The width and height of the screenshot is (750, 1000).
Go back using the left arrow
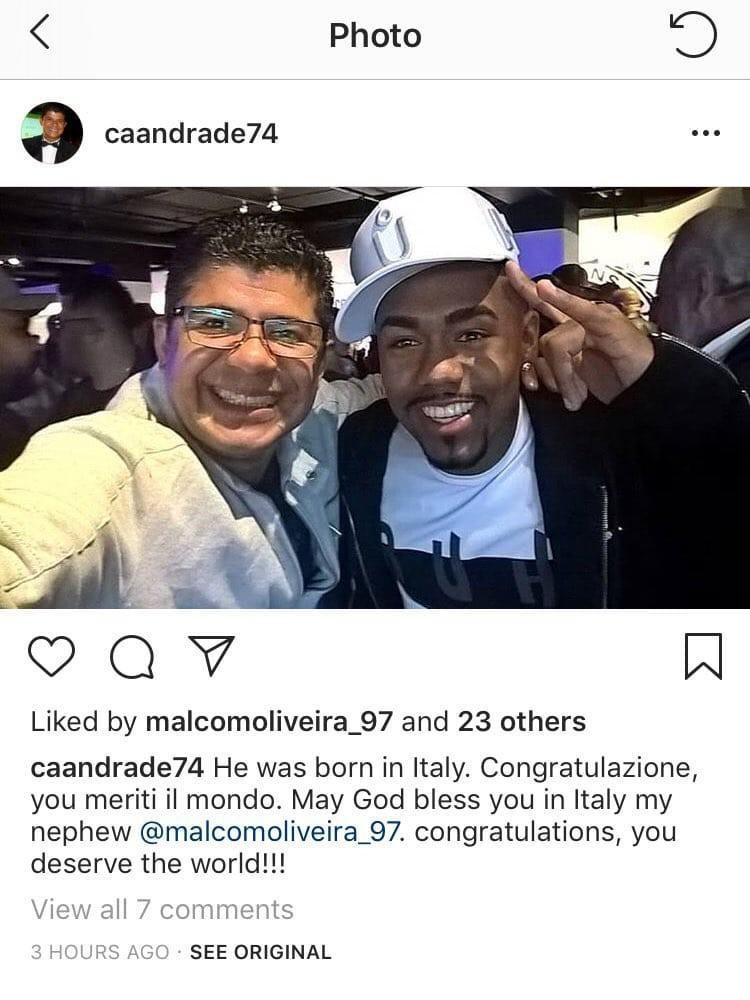pos(40,33)
